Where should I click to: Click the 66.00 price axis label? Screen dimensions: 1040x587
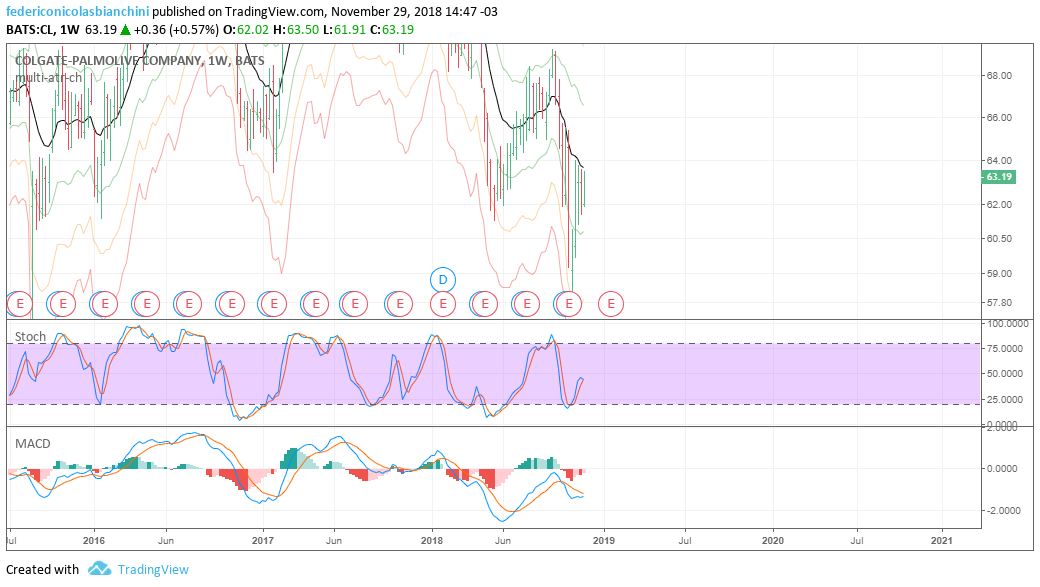pyautogui.click(x=1000, y=117)
